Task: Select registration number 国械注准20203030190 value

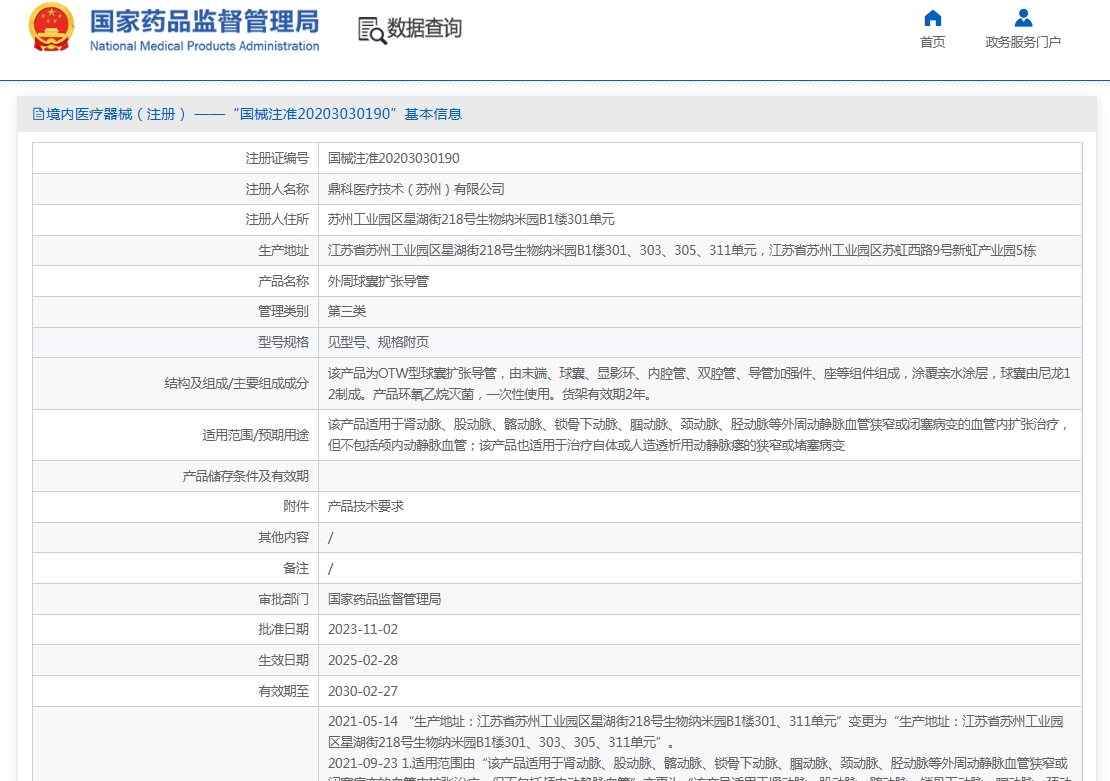Action: [x=394, y=159]
